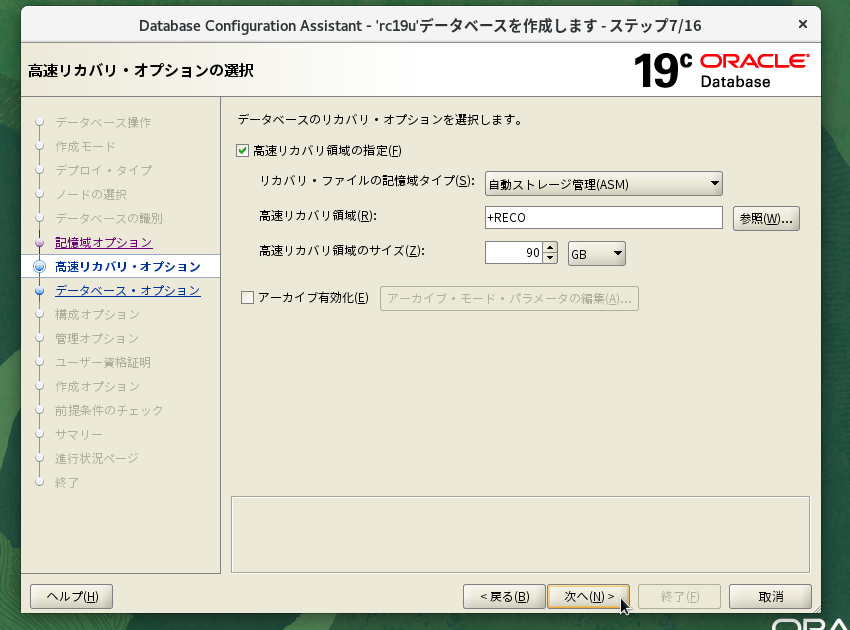Viewport: 850px width, 630px height.
Task: Click the デプロイ・タイプ step label
Action: (104, 170)
